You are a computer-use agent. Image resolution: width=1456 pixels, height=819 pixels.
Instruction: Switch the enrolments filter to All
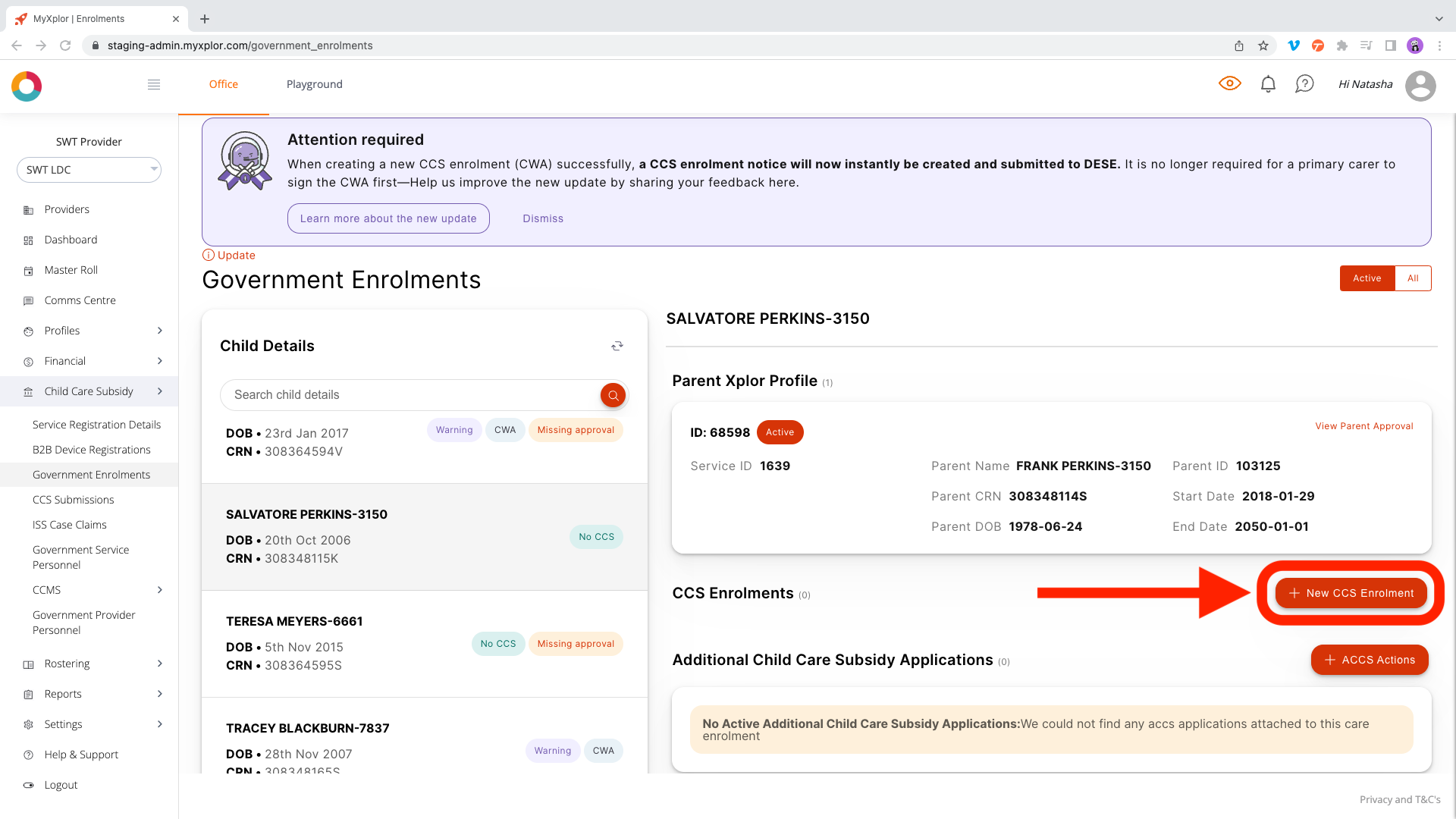pos(1413,278)
